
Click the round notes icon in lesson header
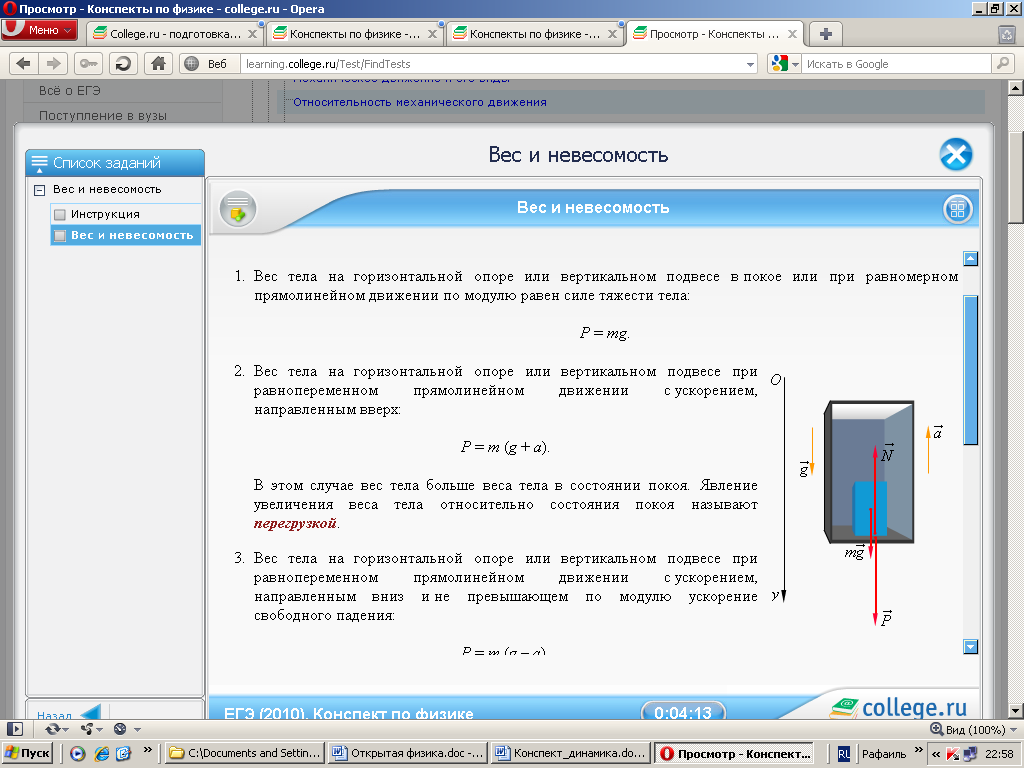(238, 209)
